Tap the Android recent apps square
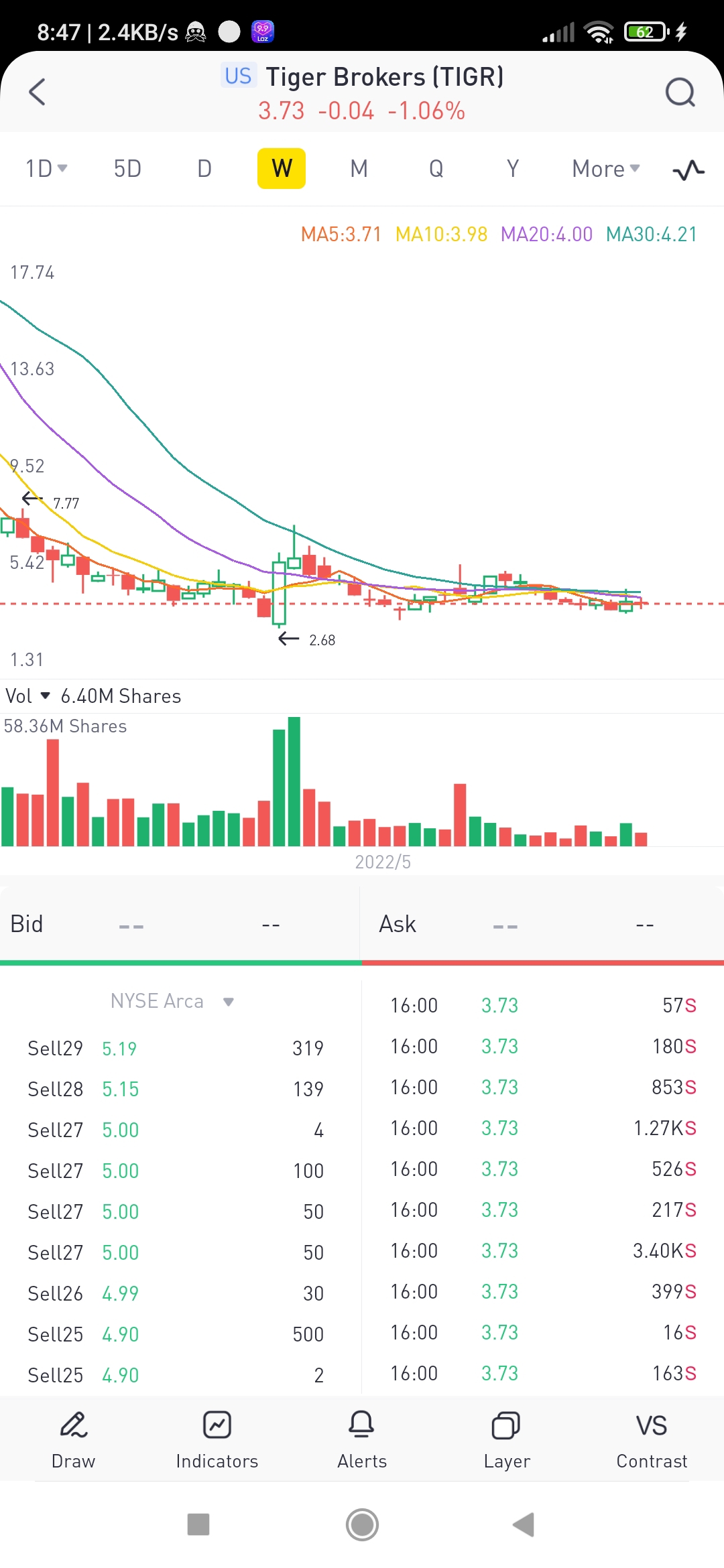The image size is (724, 1568). (x=198, y=1524)
